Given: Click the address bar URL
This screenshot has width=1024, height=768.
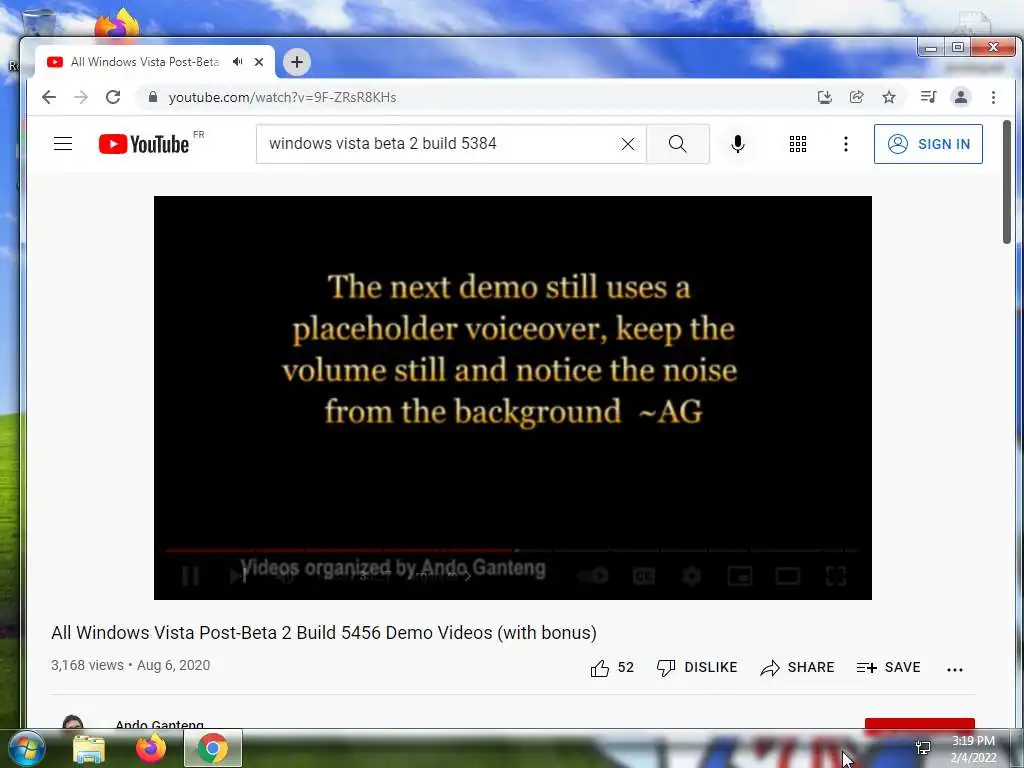Looking at the screenshot, I should (282, 97).
